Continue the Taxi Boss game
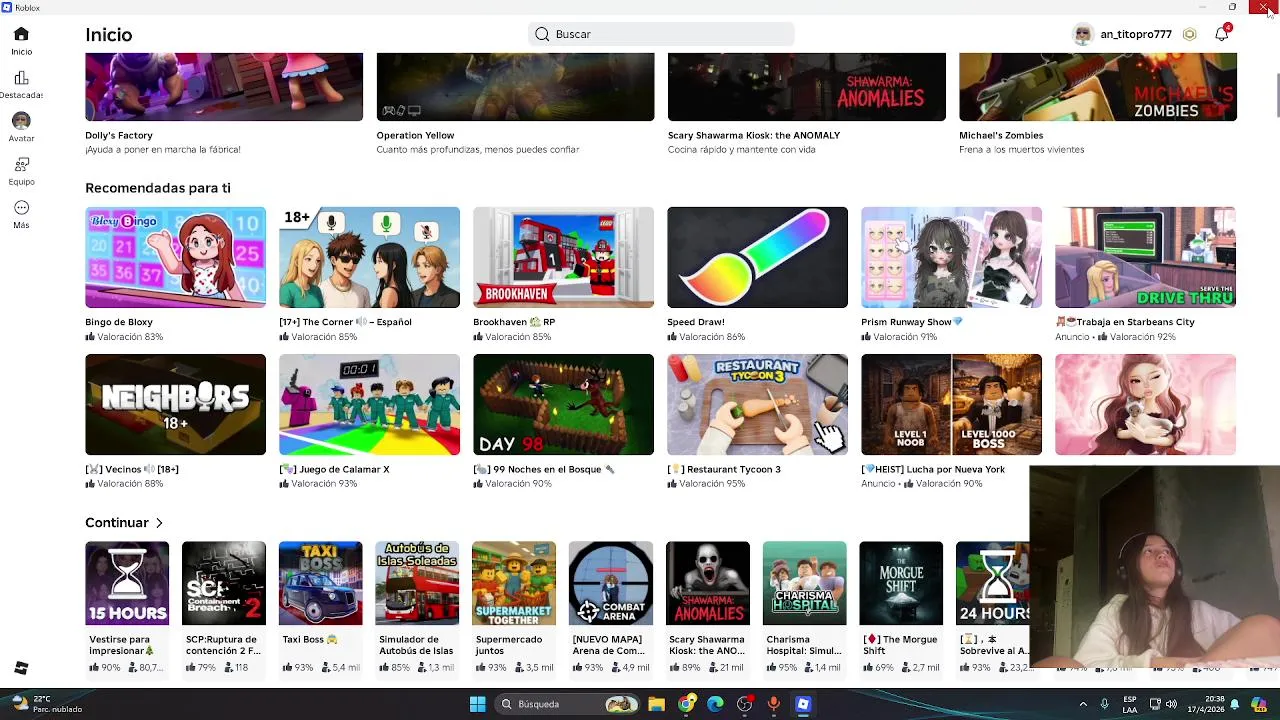 click(x=320, y=583)
